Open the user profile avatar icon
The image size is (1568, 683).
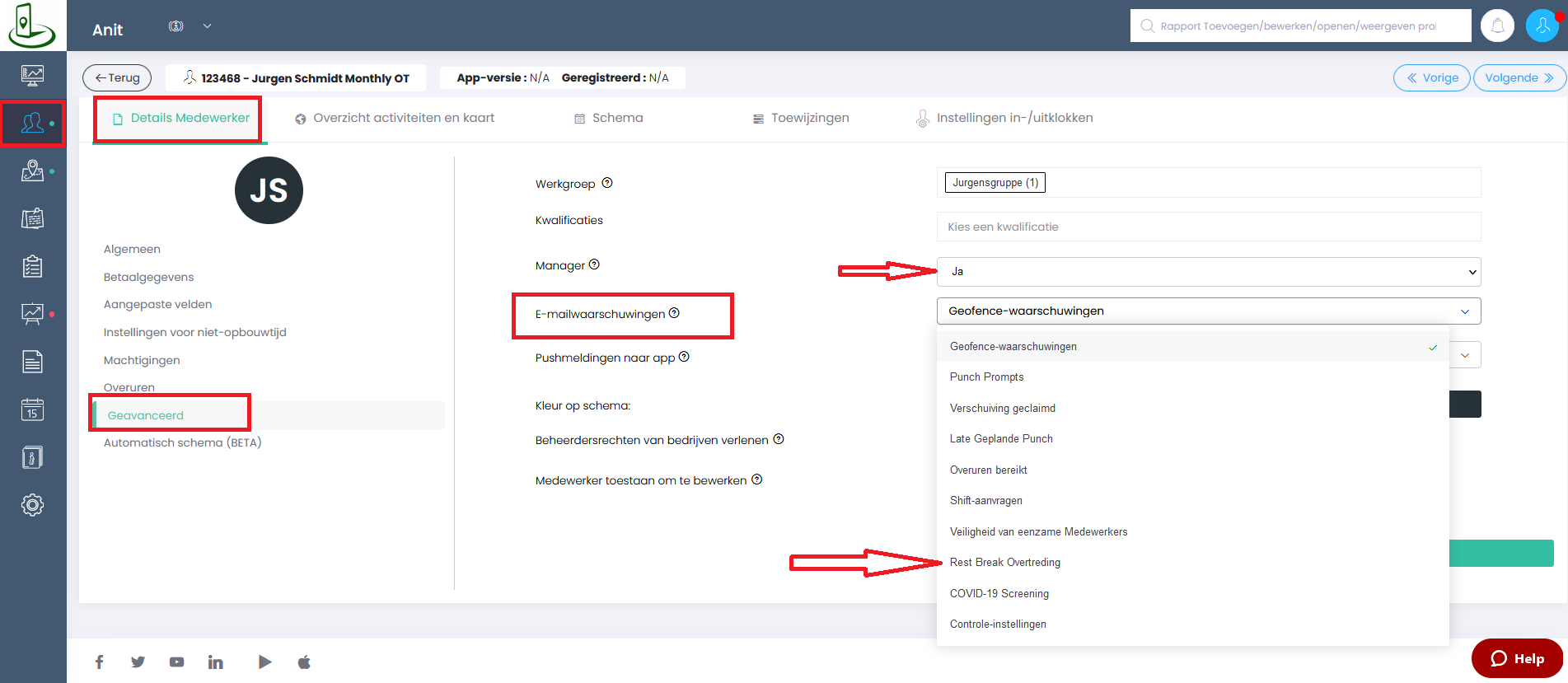click(x=1541, y=26)
